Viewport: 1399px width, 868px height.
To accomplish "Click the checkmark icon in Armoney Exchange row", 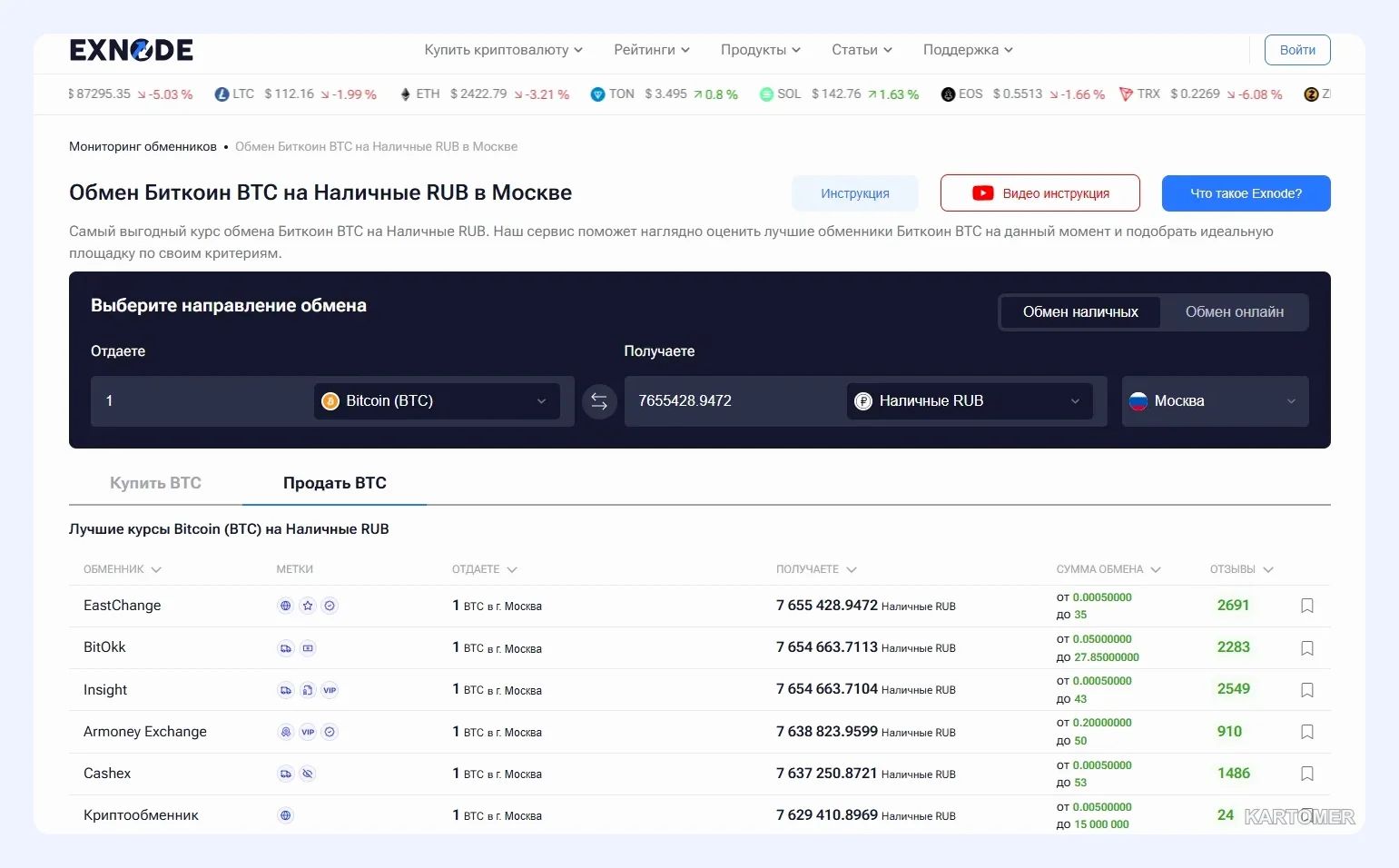I will pyautogui.click(x=330, y=732).
